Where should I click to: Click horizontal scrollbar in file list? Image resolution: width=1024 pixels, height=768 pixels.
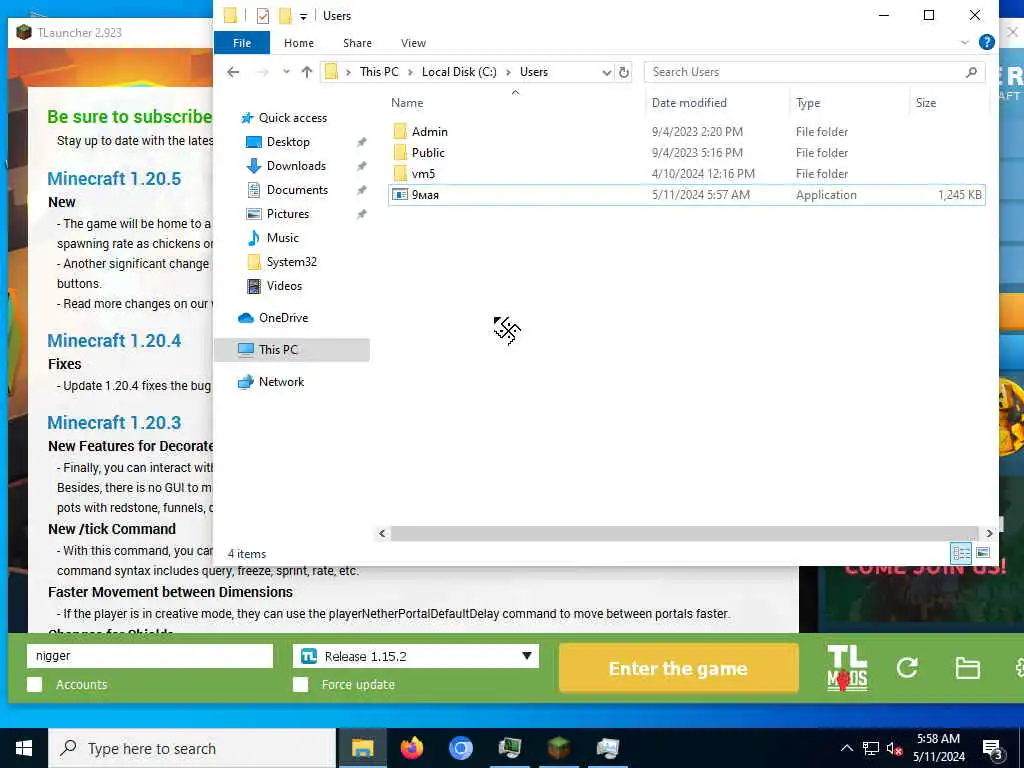click(684, 534)
